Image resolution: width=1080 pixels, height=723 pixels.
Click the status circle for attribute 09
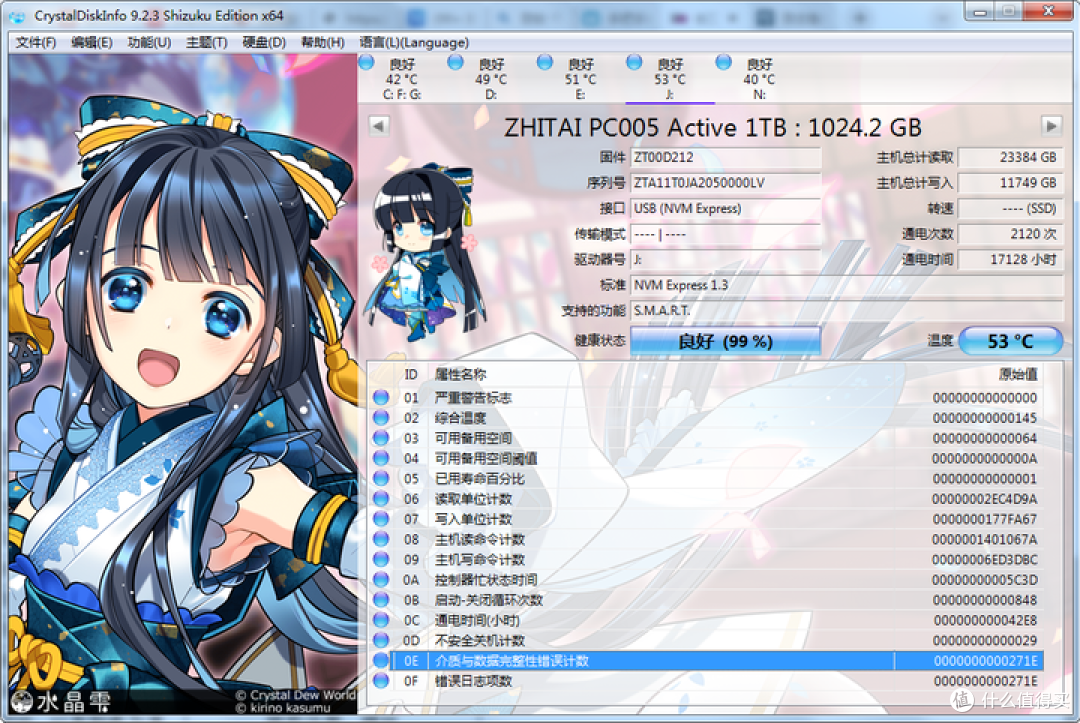coord(381,559)
